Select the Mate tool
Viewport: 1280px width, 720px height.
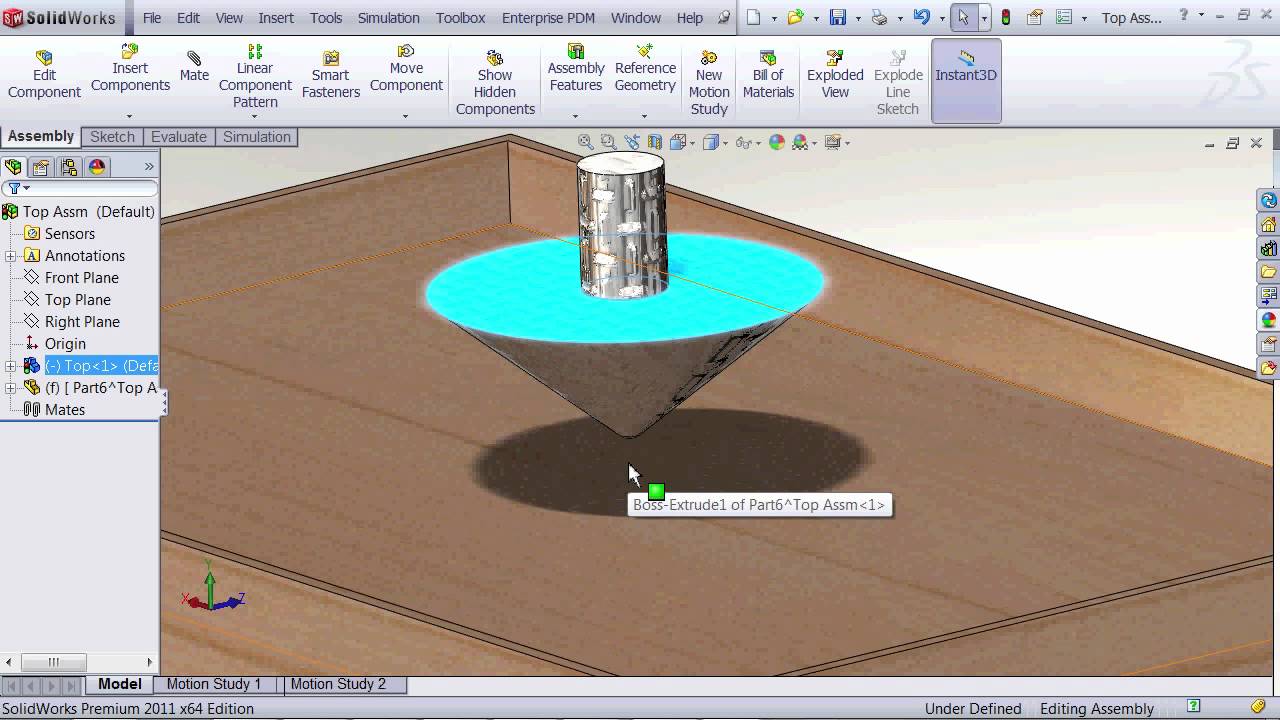point(194,67)
